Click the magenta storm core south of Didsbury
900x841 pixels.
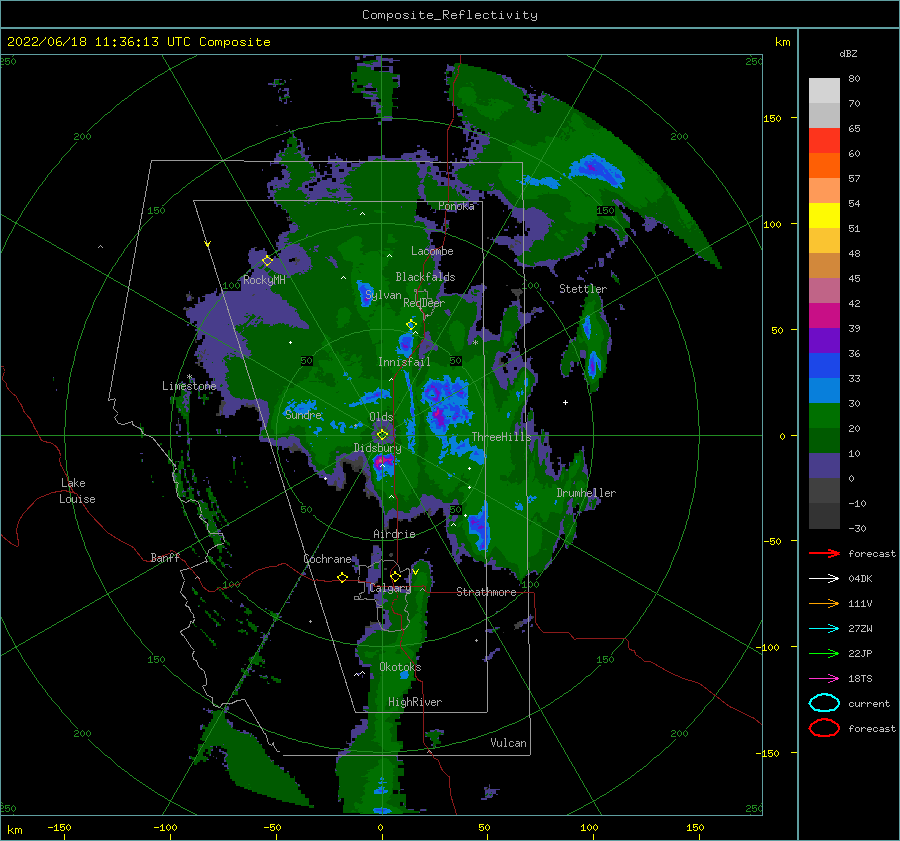[383, 463]
